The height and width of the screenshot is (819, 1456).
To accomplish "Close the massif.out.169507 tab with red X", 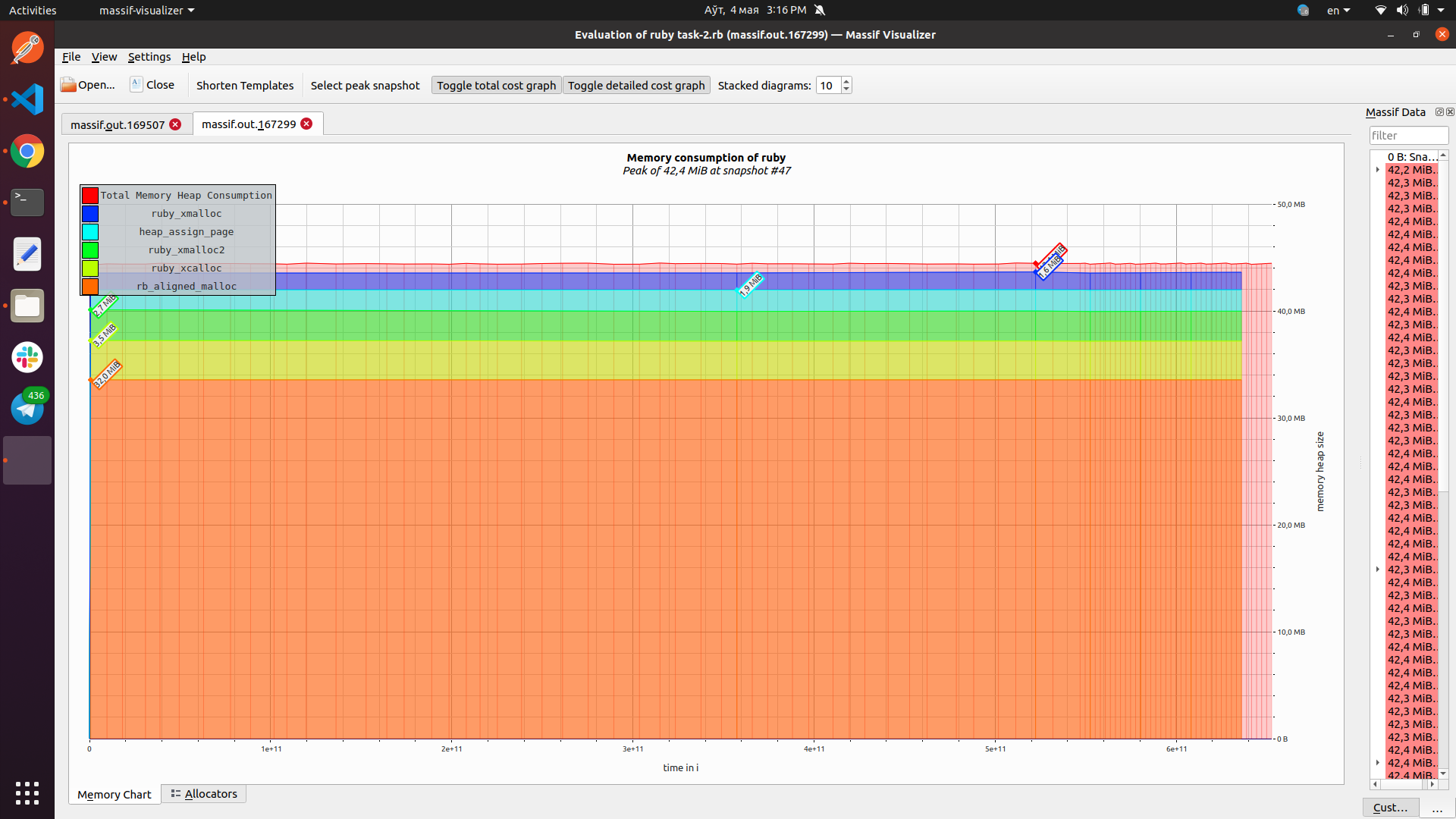I will [x=175, y=124].
